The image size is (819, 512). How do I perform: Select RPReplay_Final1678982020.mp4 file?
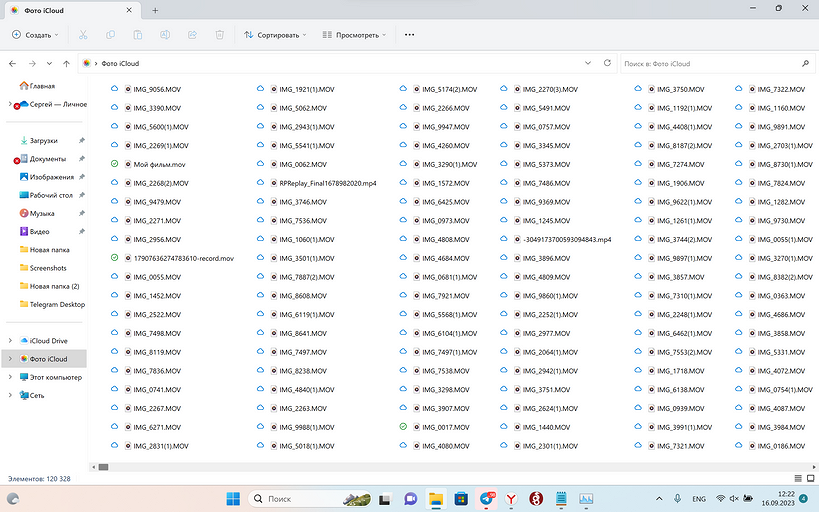pyautogui.click(x=327, y=183)
